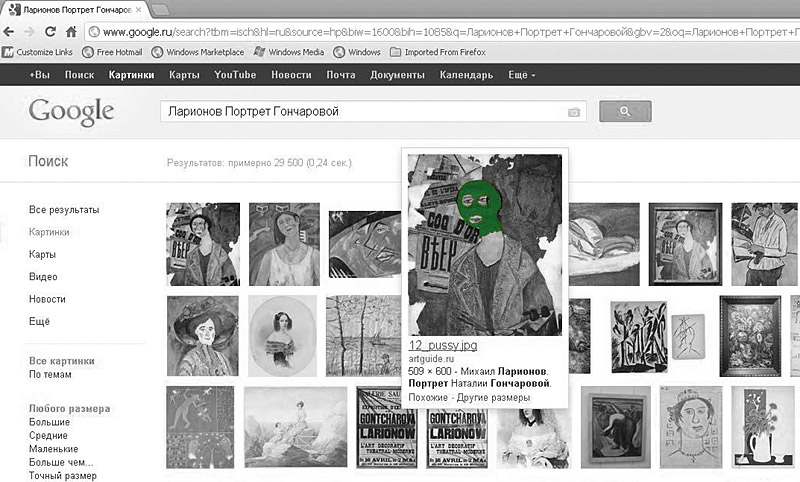The width and height of the screenshot is (800, 482).
Task: Open left GONTCHAROVA LARIONOW poster thumbnail
Action: point(386,427)
